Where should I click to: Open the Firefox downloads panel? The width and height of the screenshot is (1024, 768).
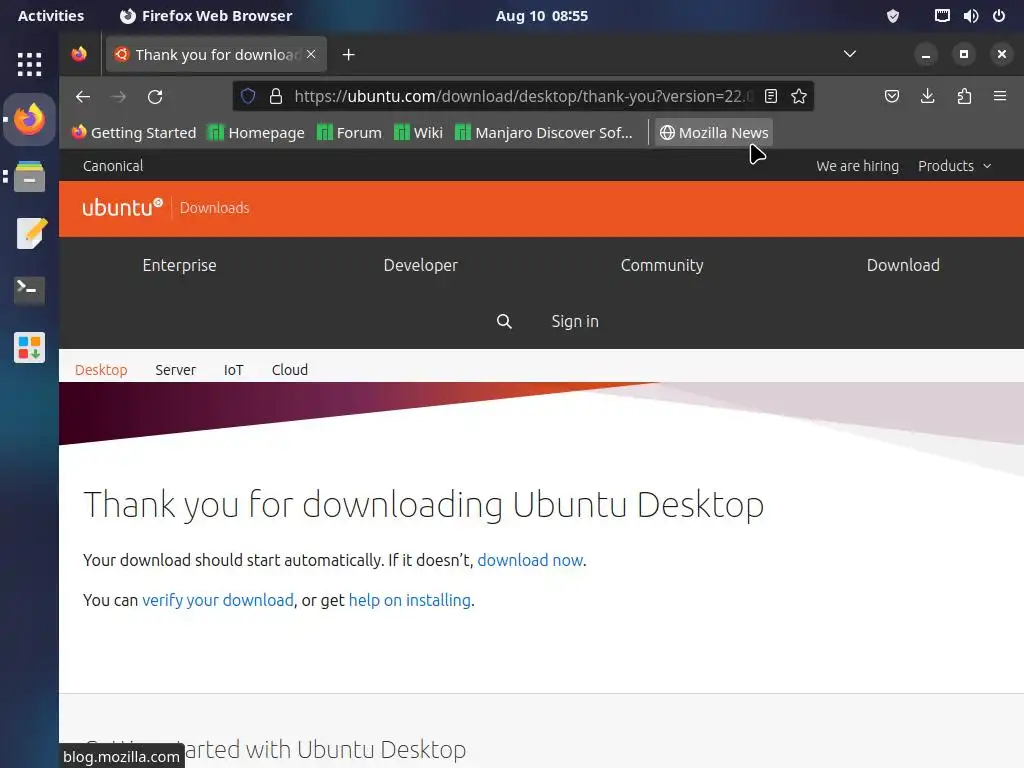click(x=927, y=97)
